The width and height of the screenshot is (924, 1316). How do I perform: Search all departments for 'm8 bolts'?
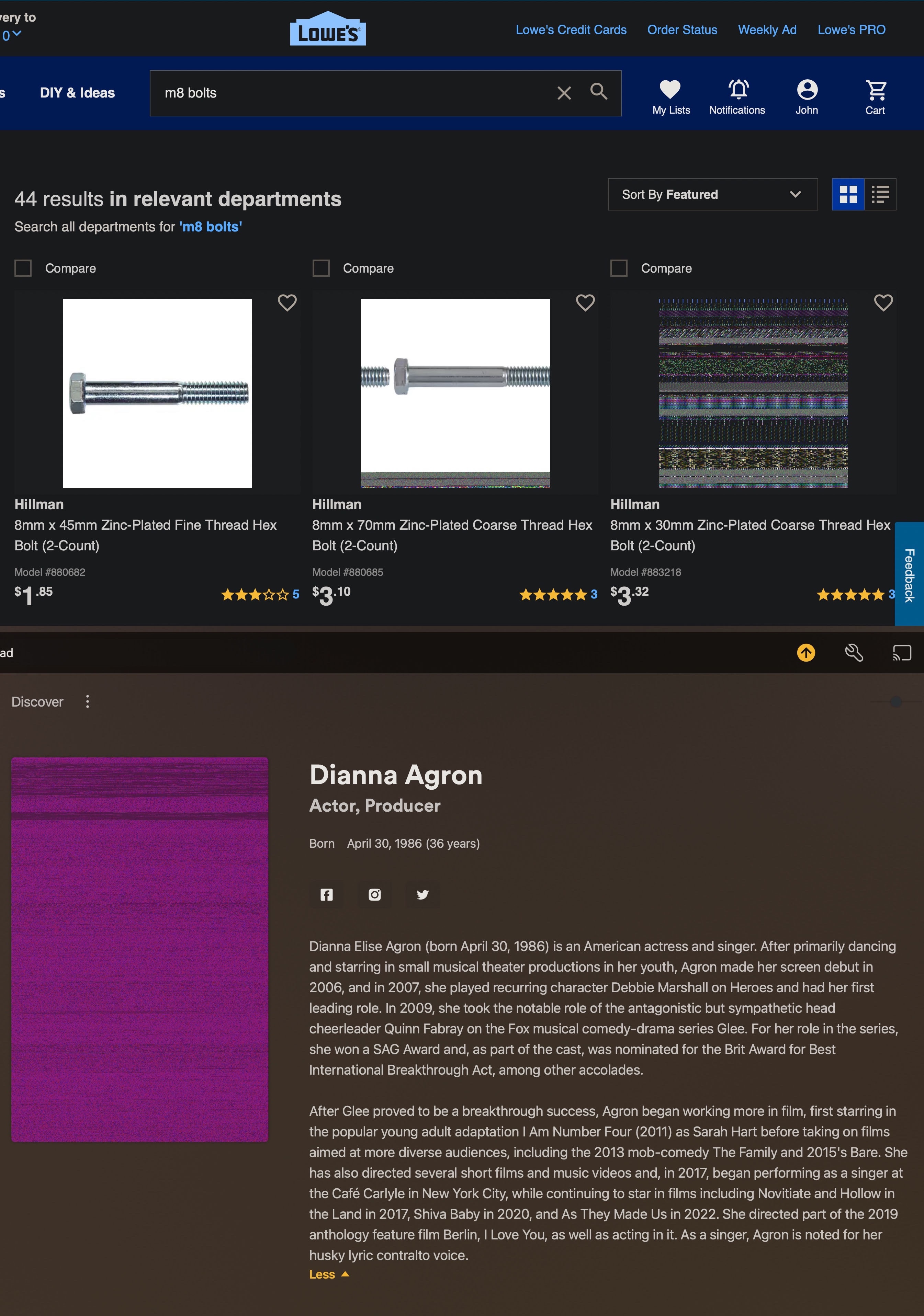click(x=211, y=227)
